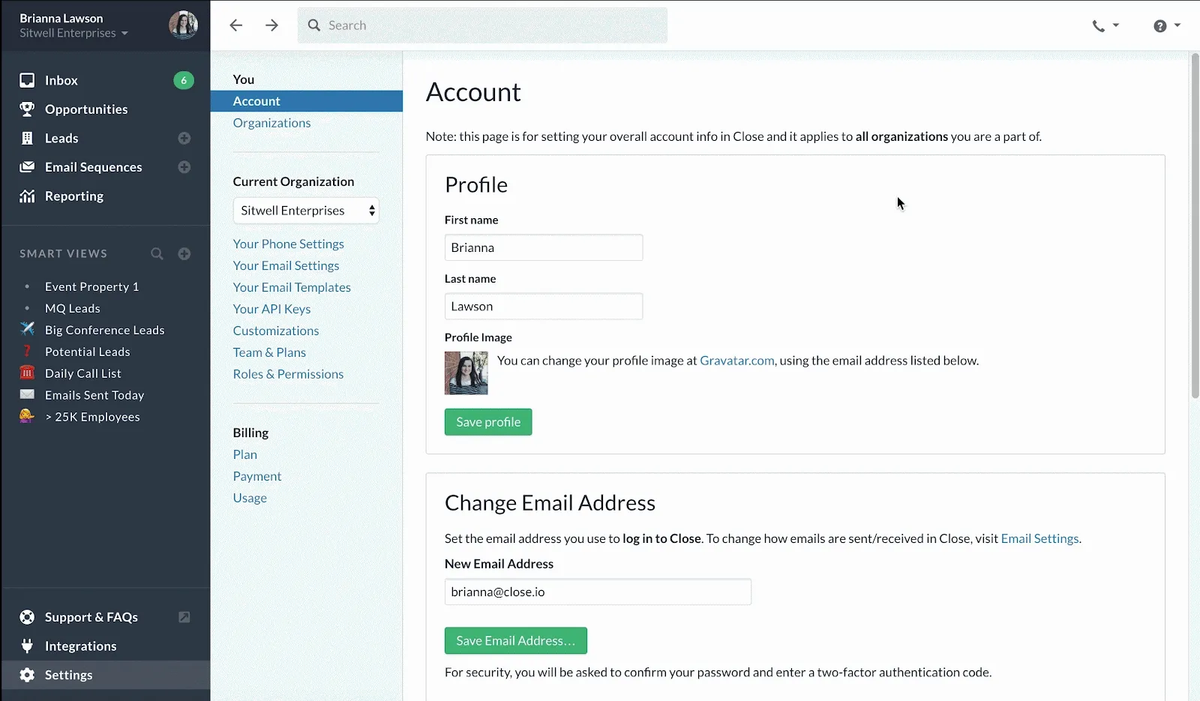Open Support & FAQs external link icon
This screenshot has height=701, width=1200.
[x=184, y=617]
